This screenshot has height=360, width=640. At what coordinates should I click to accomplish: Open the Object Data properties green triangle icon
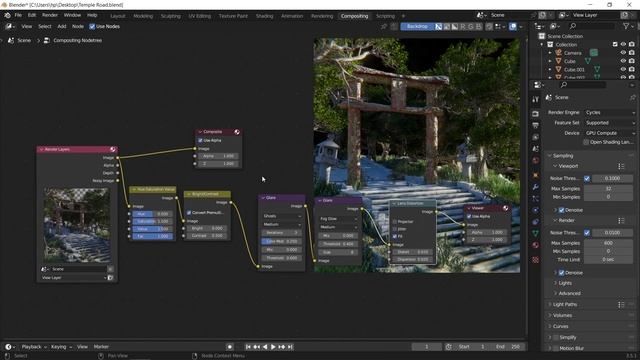pos(536,233)
